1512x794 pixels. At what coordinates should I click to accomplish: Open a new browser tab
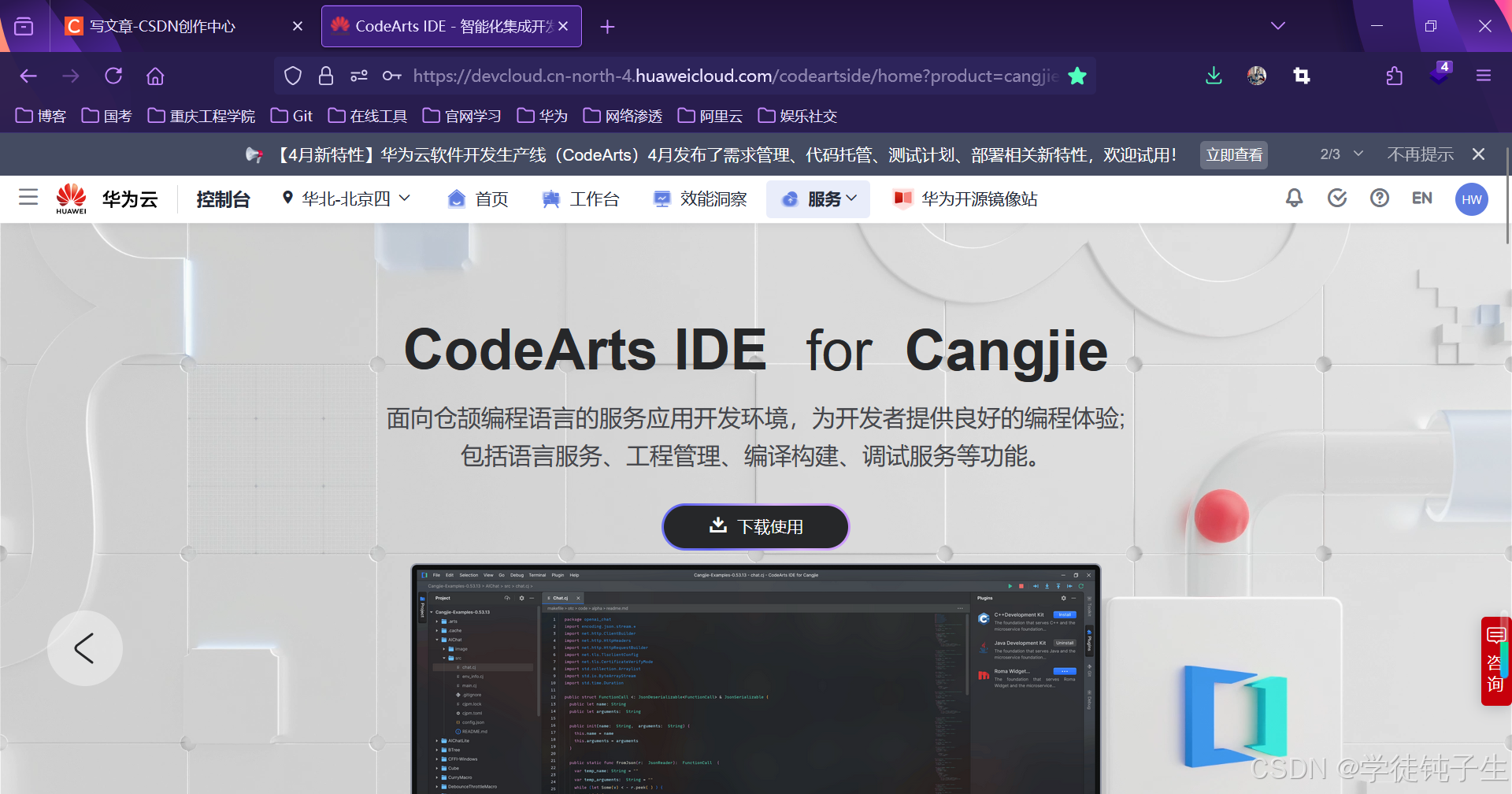[607, 27]
